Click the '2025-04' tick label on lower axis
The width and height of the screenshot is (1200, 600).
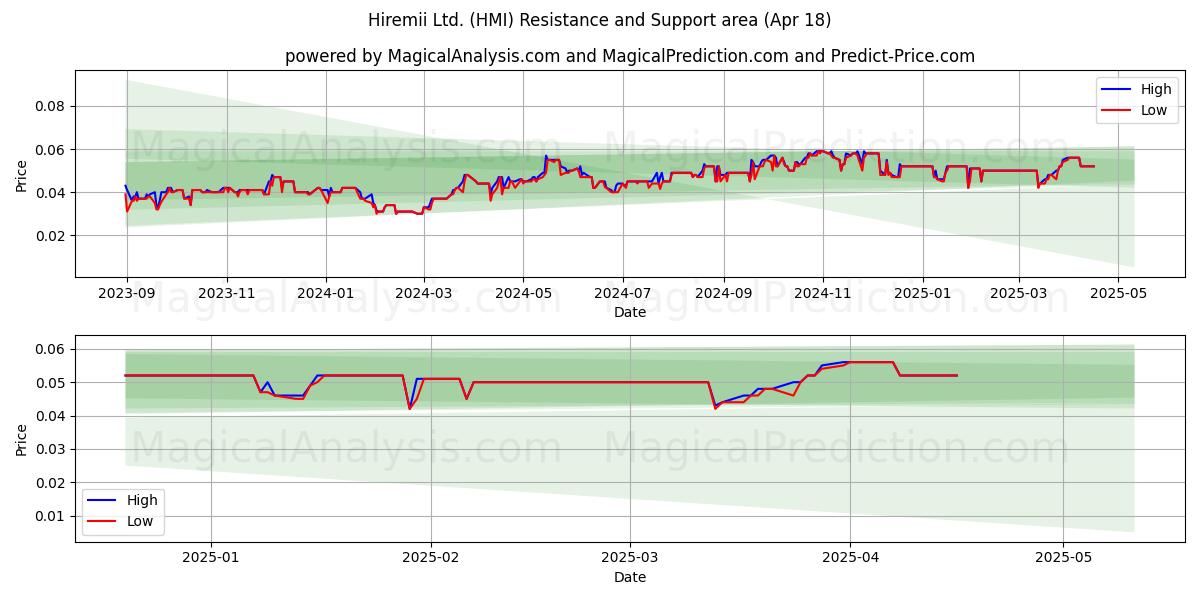point(850,559)
